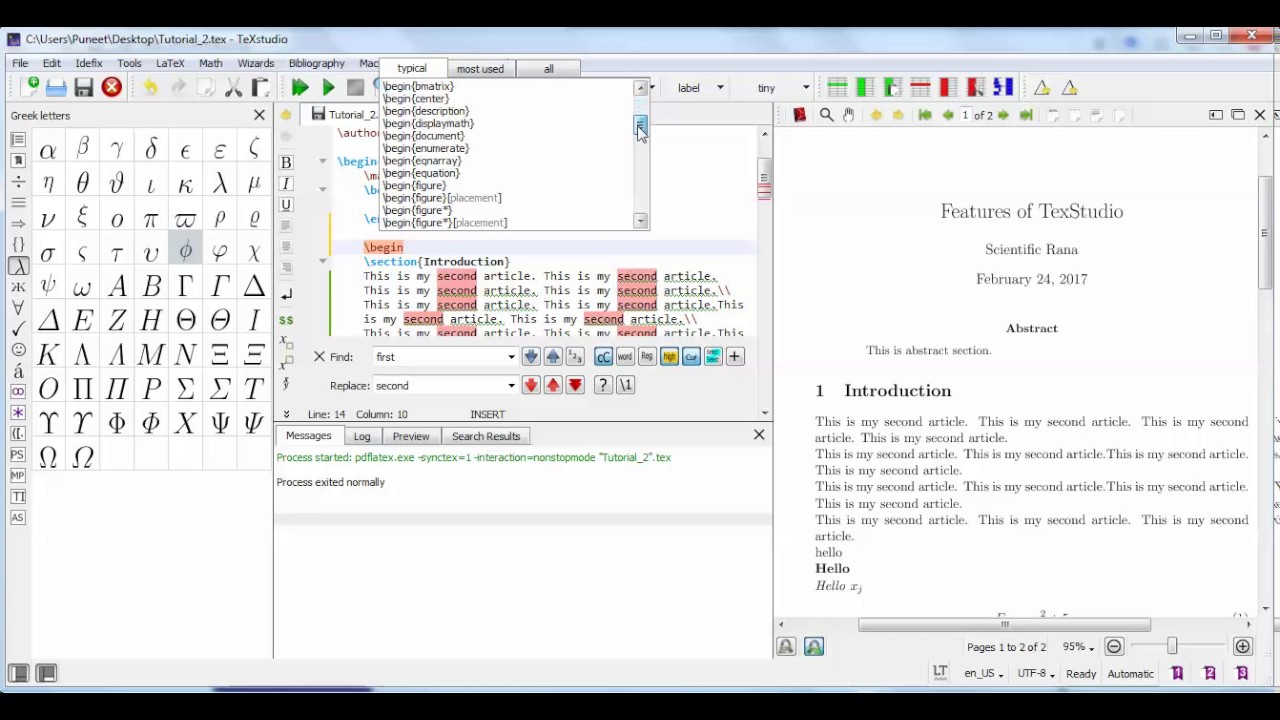Save the document with the floppy icon
Screen dimensions: 1280x720
click(x=84, y=88)
